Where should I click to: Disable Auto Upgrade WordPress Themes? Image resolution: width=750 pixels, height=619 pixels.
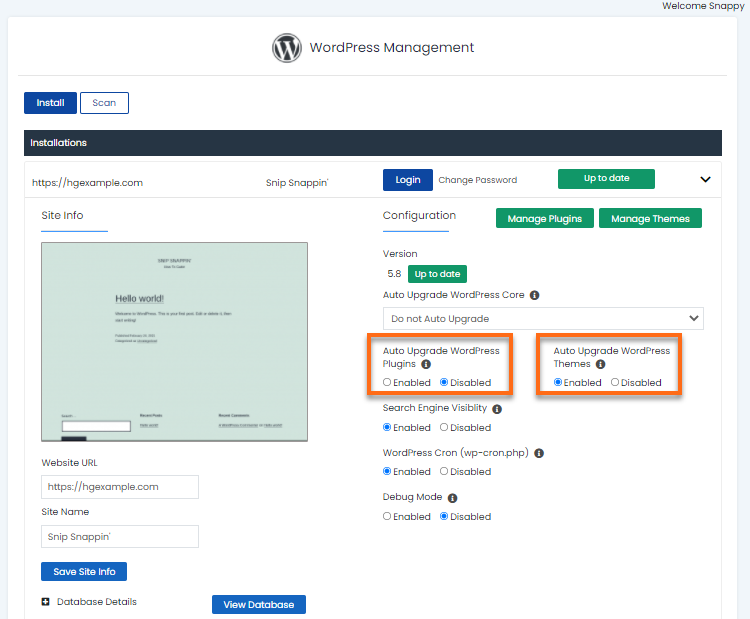point(615,382)
